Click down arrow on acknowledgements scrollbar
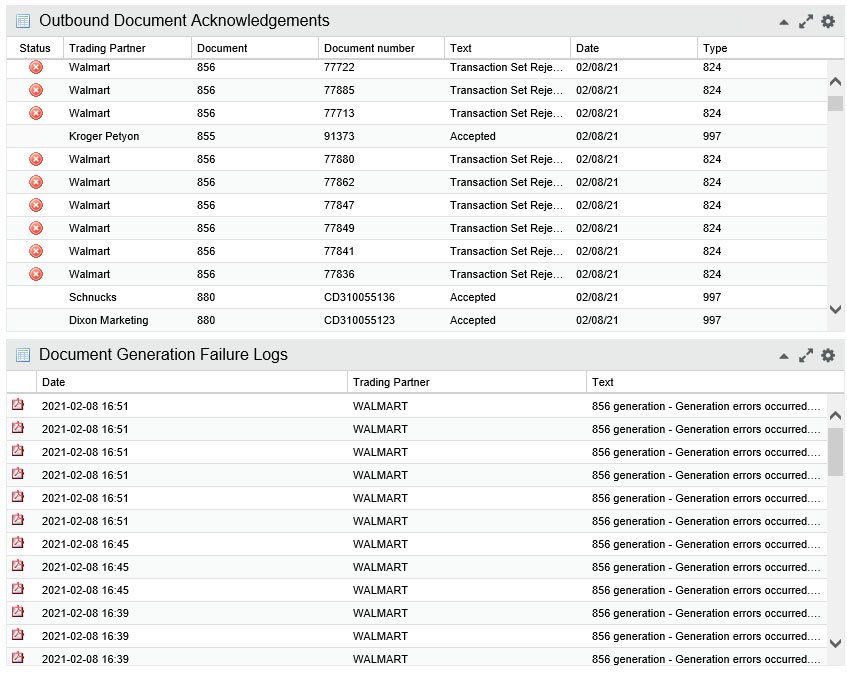This screenshot has height=673, width=847. [x=835, y=309]
